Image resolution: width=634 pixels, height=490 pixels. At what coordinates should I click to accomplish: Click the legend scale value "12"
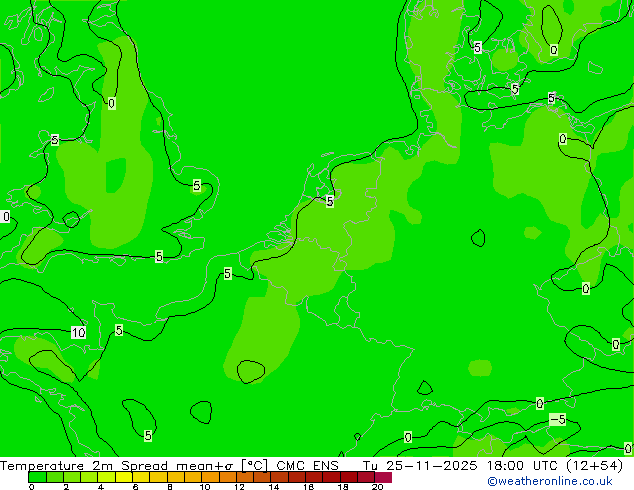239,487
